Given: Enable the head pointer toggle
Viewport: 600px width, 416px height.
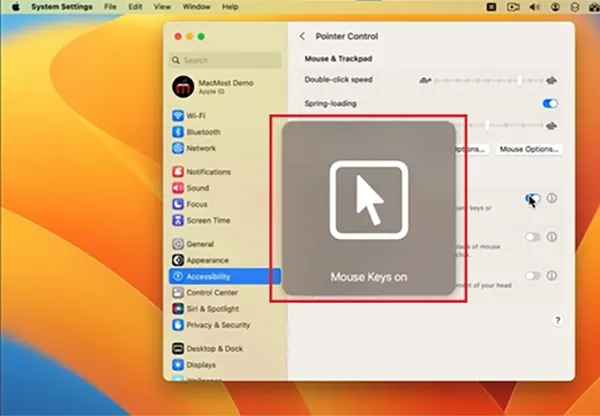Looking at the screenshot, I should tap(532, 276).
